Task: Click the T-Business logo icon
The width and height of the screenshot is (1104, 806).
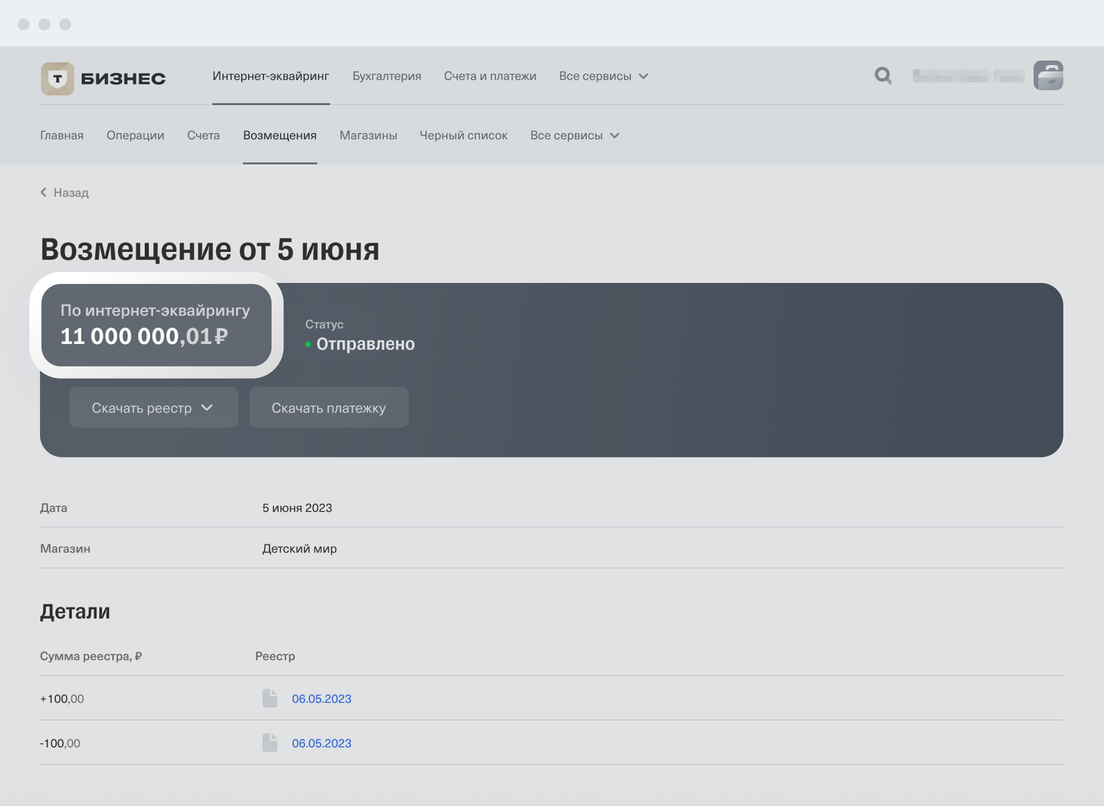Action: click(x=57, y=78)
